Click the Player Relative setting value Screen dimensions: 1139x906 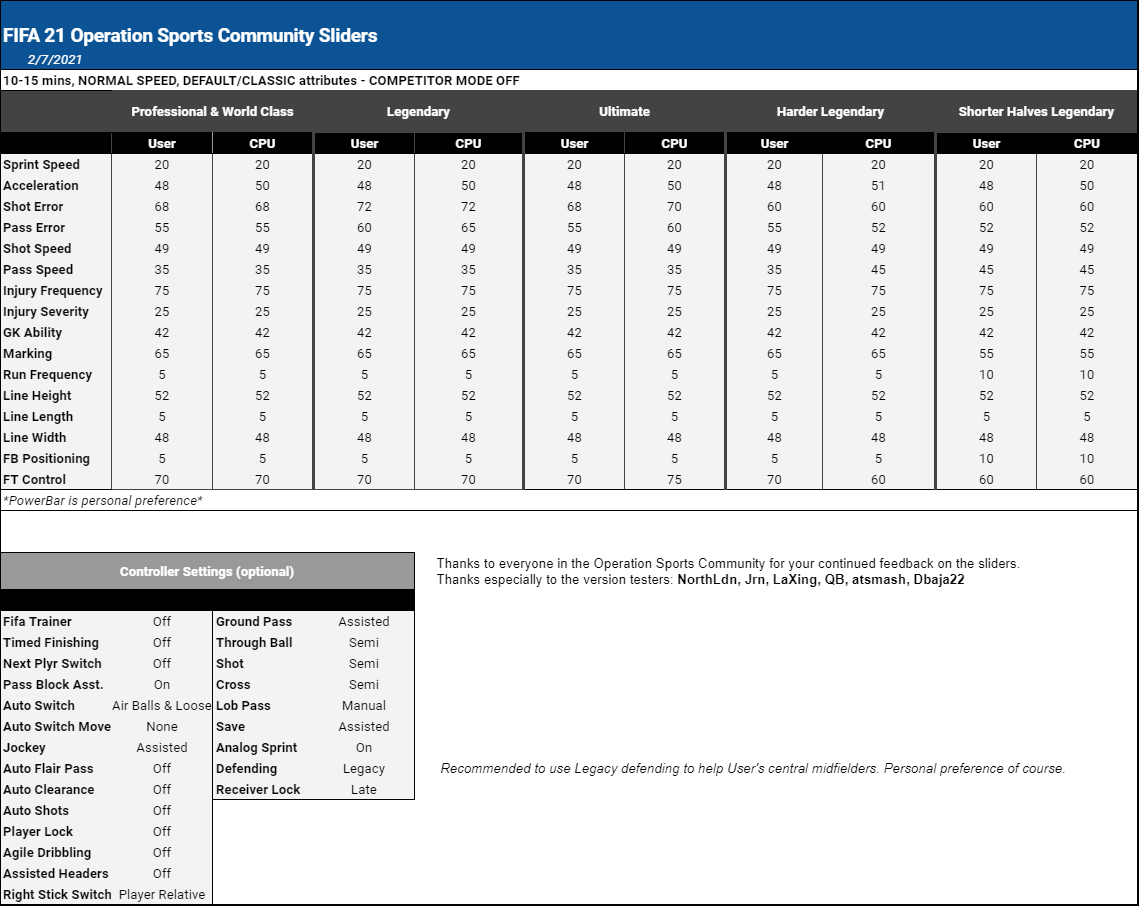tap(161, 895)
